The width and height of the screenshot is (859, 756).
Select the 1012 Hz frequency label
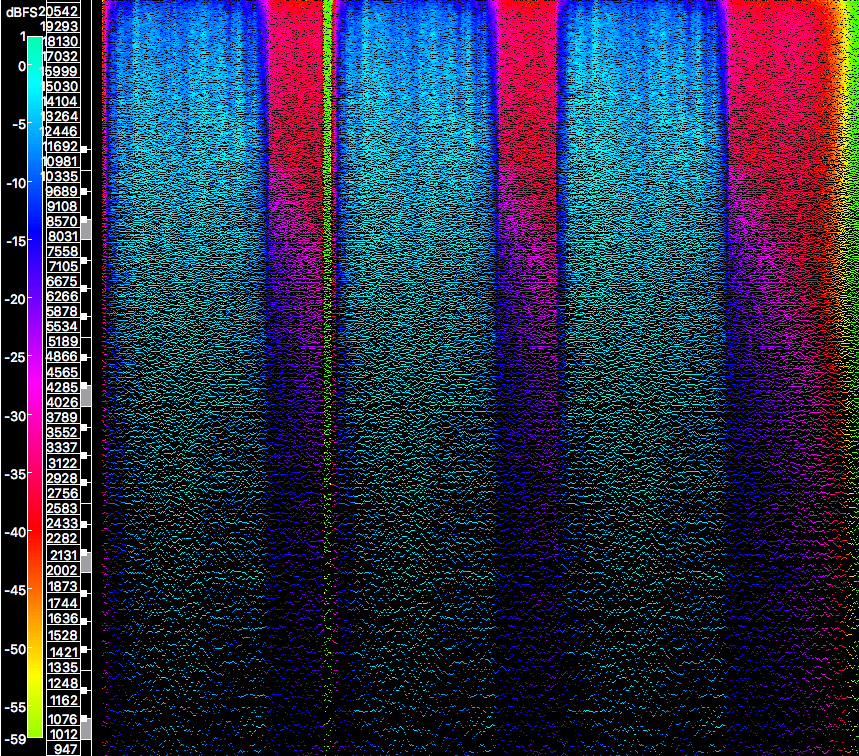point(62,734)
